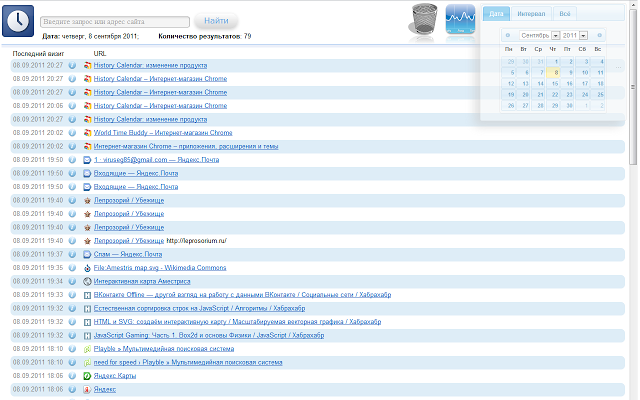Click the mail favicon of the Спам row
The width and height of the screenshot is (640, 400).
point(87,254)
